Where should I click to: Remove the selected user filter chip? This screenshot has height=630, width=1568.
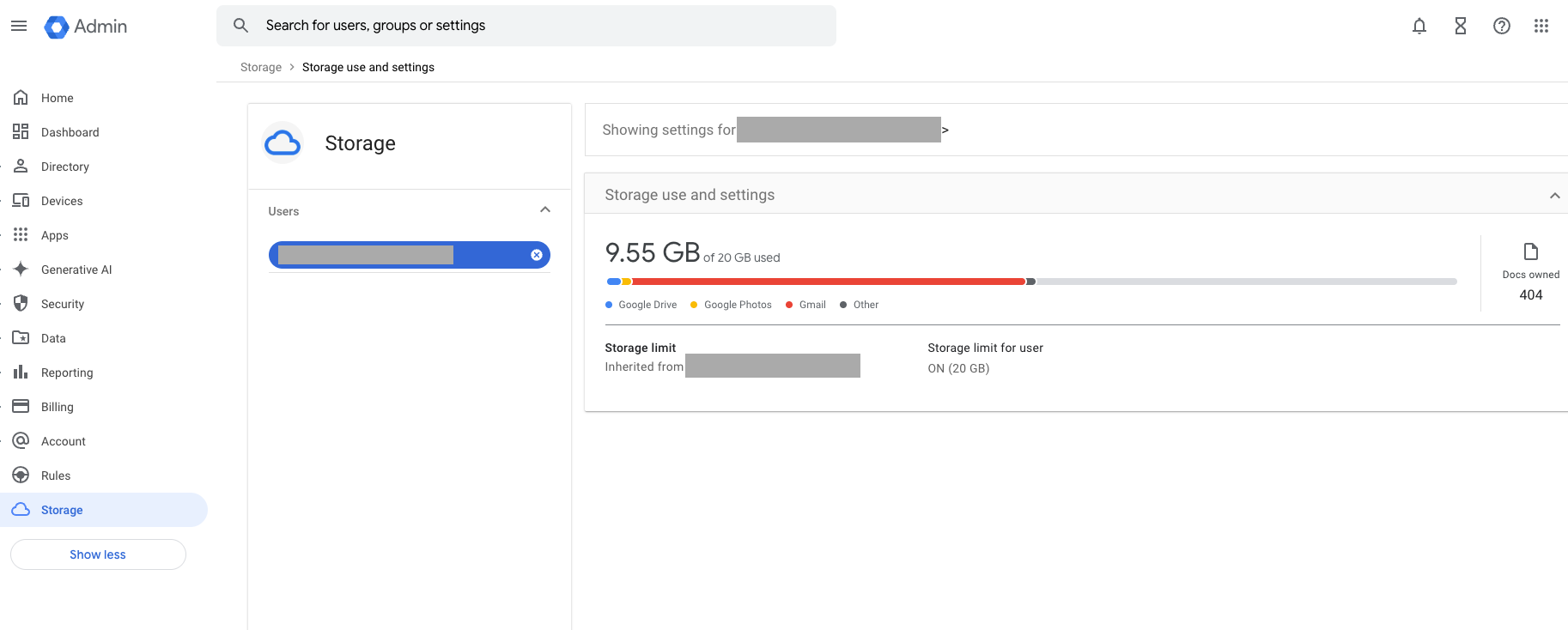(x=537, y=255)
